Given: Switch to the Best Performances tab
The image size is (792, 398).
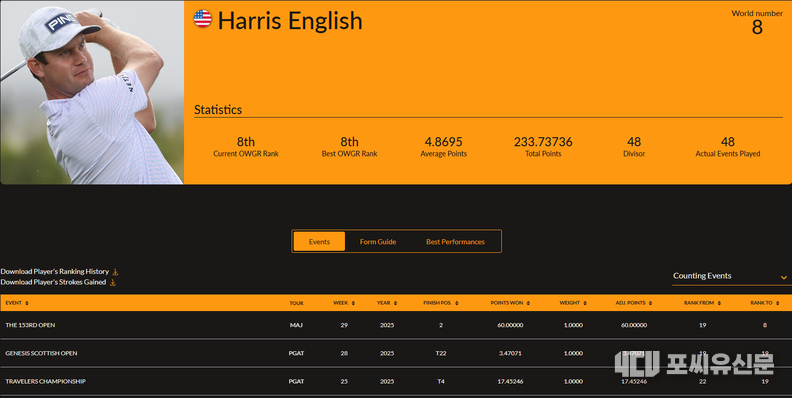Looking at the screenshot, I should [455, 241].
